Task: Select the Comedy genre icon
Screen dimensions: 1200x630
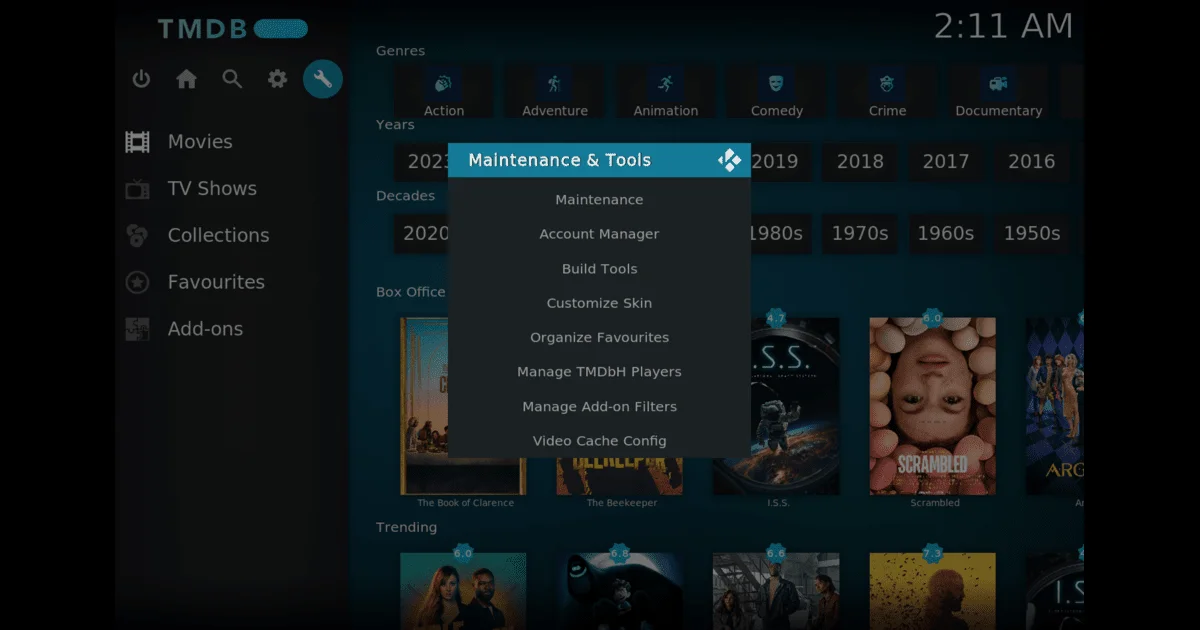Action: click(777, 85)
